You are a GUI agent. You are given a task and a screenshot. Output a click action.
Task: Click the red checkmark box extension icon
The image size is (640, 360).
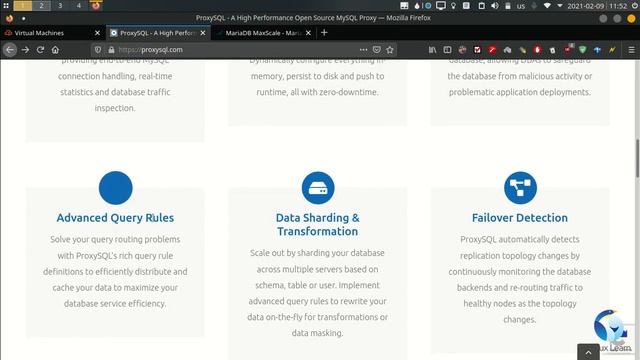coord(477,50)
